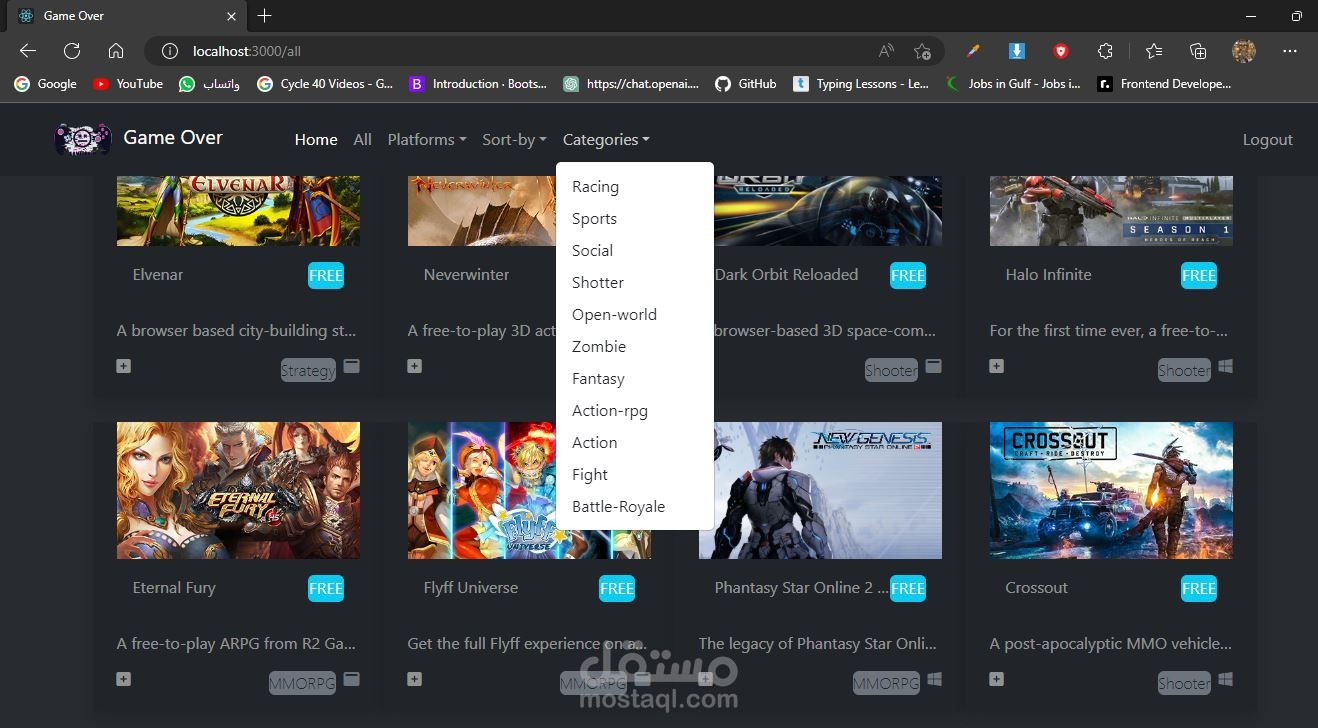Open the GitHub bookmark
Screen dimensions: 1318x728
click(x=746, y=84)
